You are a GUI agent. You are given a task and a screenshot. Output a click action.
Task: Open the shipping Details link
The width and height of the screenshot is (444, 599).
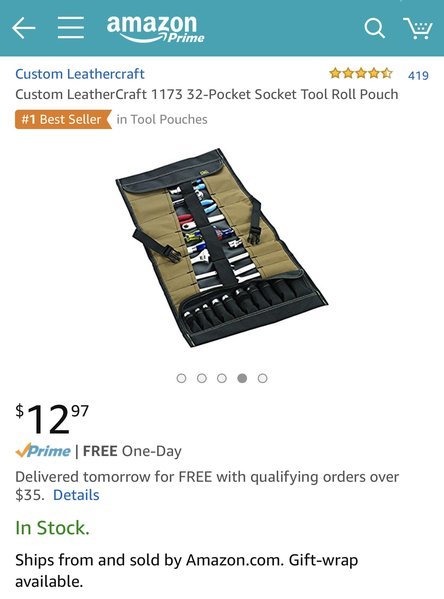[76, 495]
